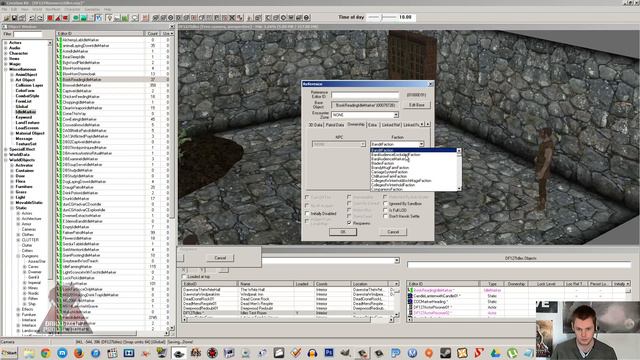Click the Windows Start button
This screenshot has width=640, height=360.
pos(9,353)
